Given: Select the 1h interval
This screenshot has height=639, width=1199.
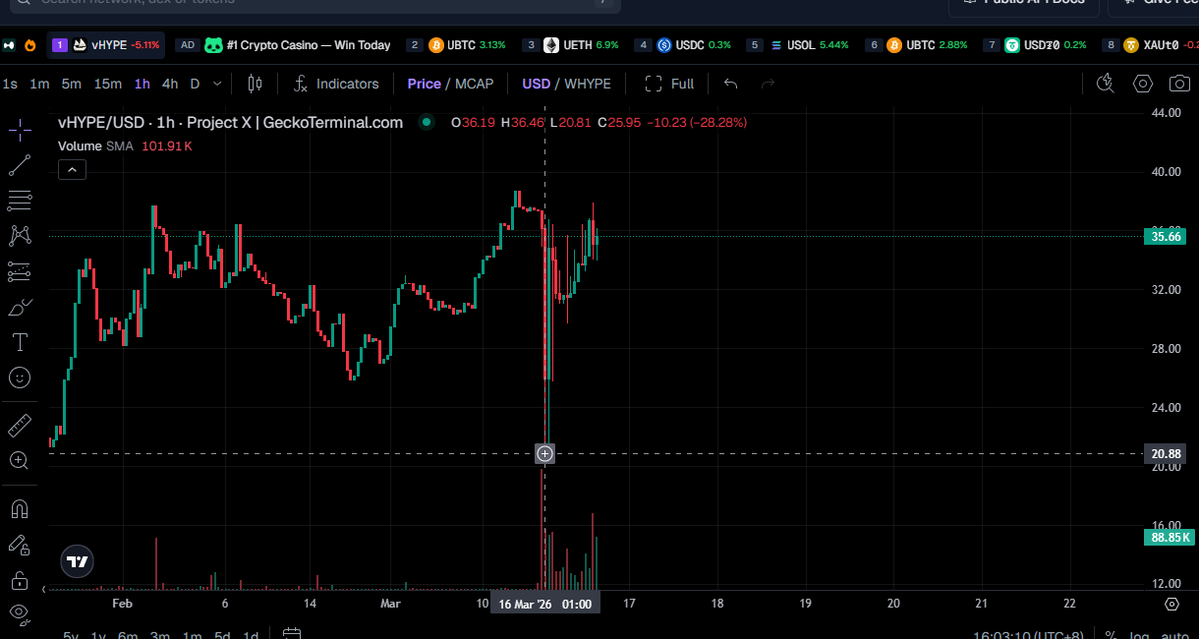Looking at the screenshot, I should [142, 84].
